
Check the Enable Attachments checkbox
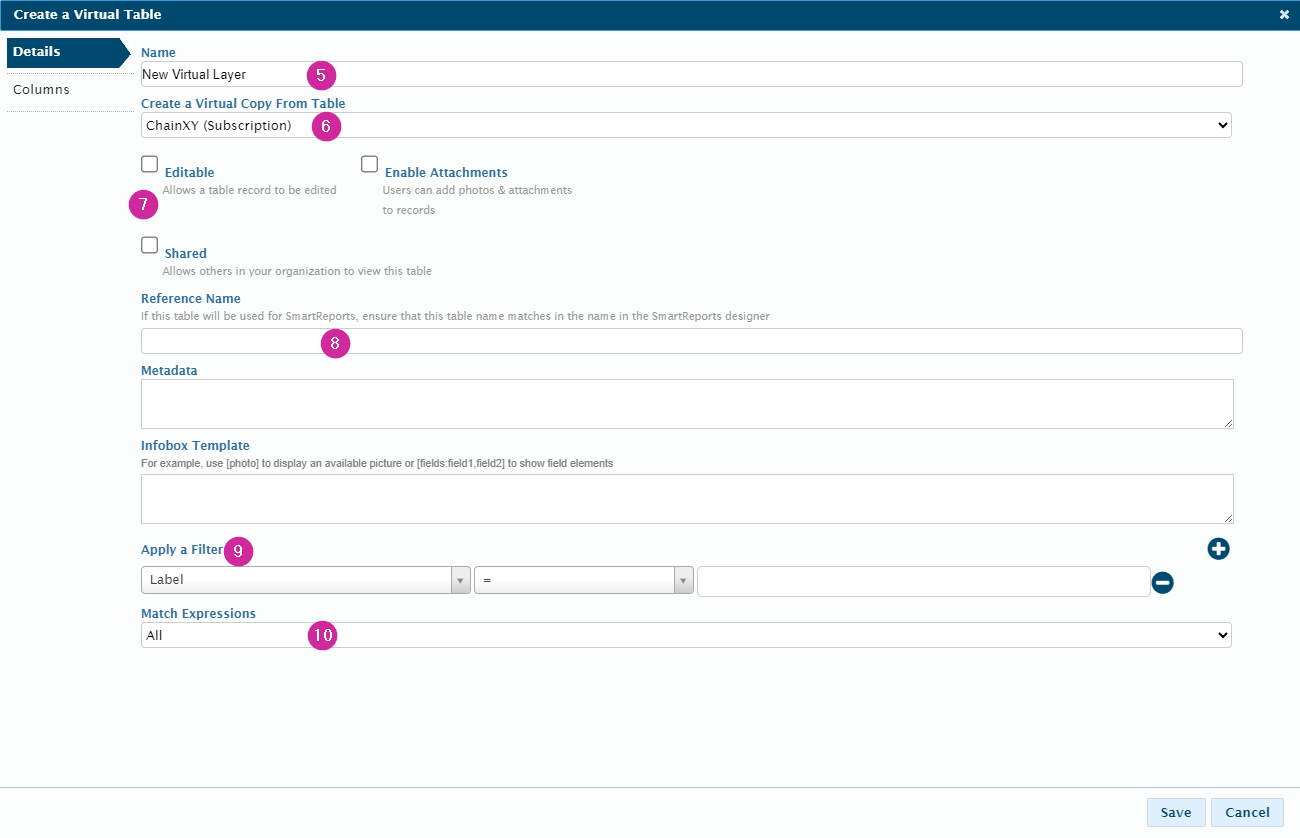click(x=370, y=164)
